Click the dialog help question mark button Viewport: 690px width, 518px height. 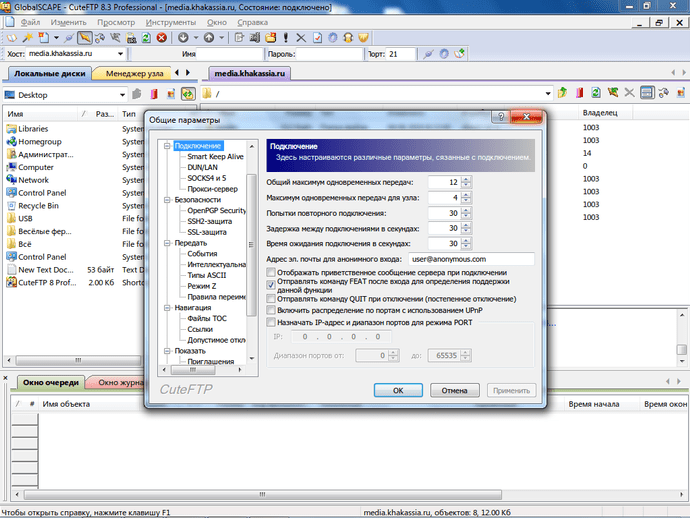point(501,117)
